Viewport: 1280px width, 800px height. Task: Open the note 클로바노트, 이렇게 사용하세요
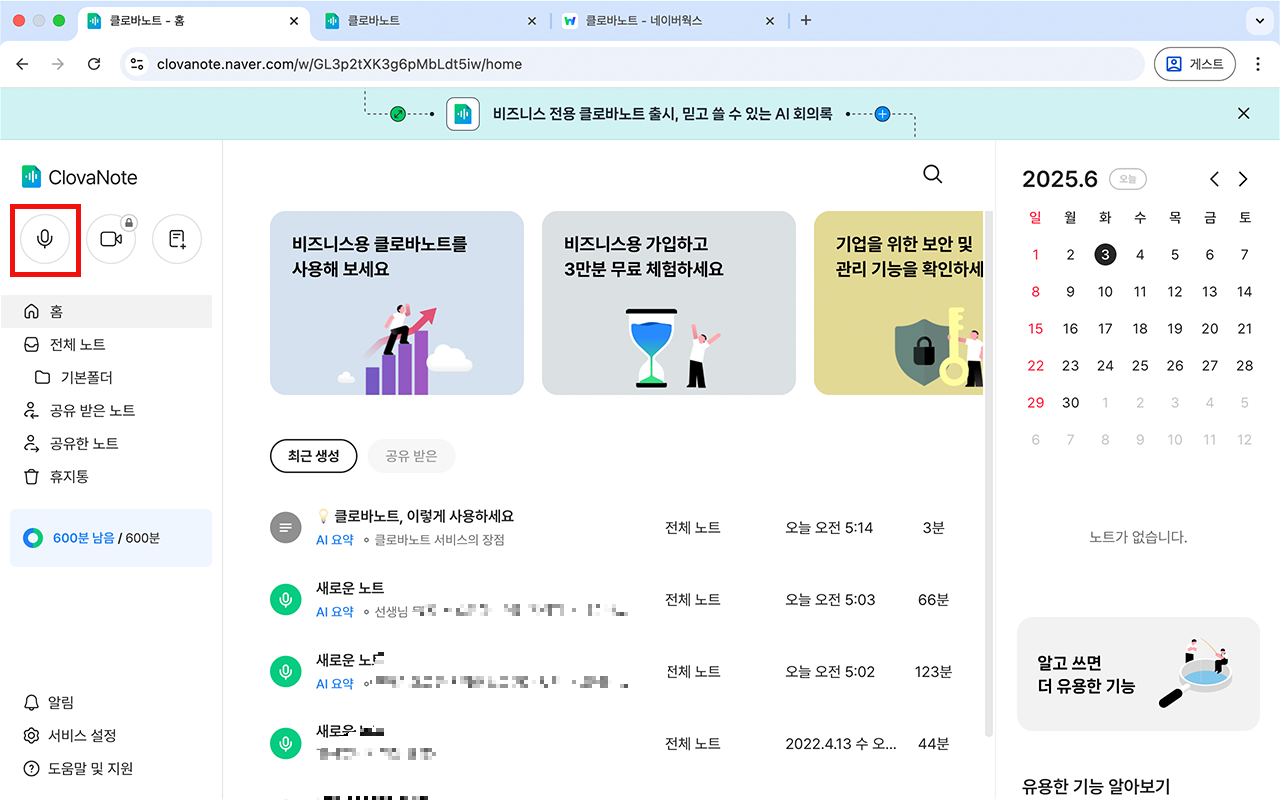[x=424, y=516]
